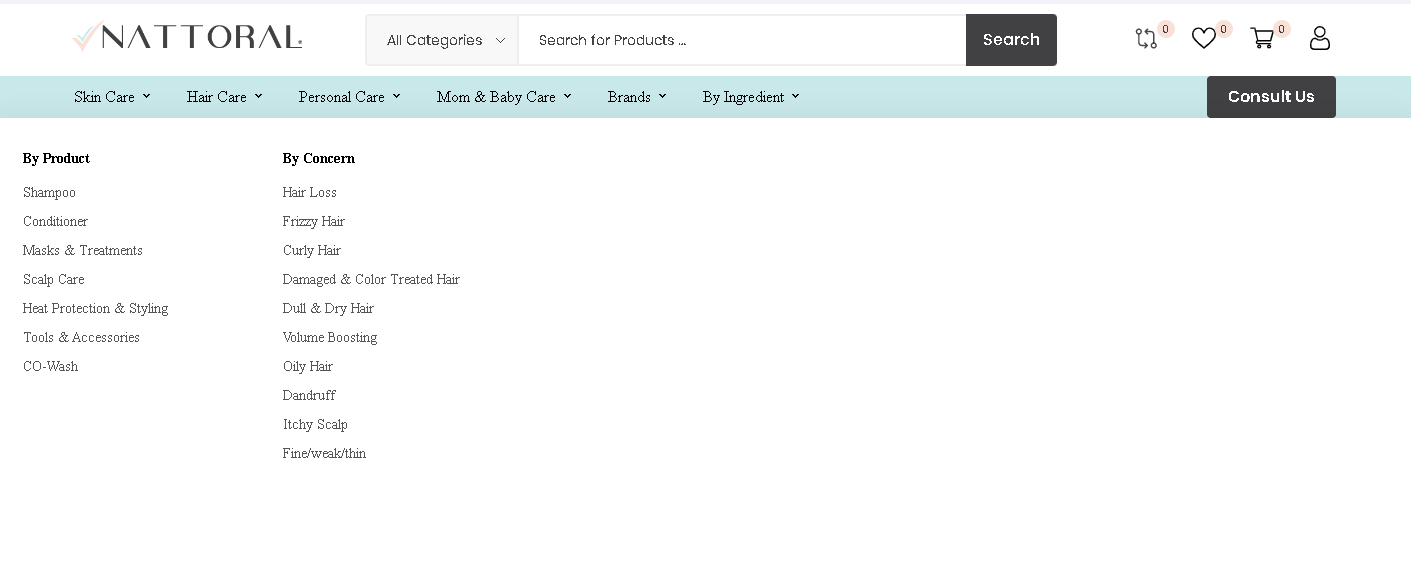
Task: Select the Shampoo link
Action: (x=49, y=192)
